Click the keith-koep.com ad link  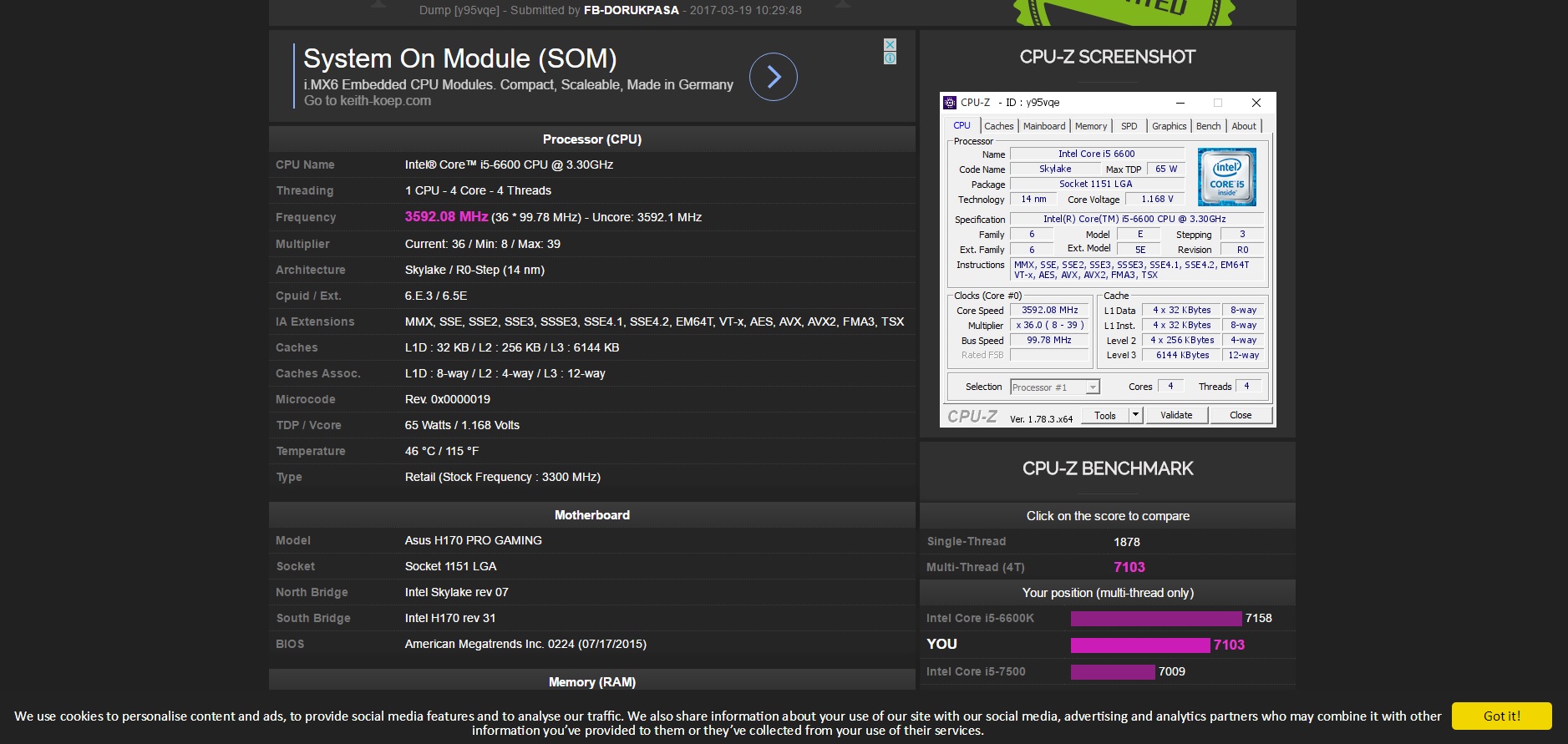[x=368, y=100]
